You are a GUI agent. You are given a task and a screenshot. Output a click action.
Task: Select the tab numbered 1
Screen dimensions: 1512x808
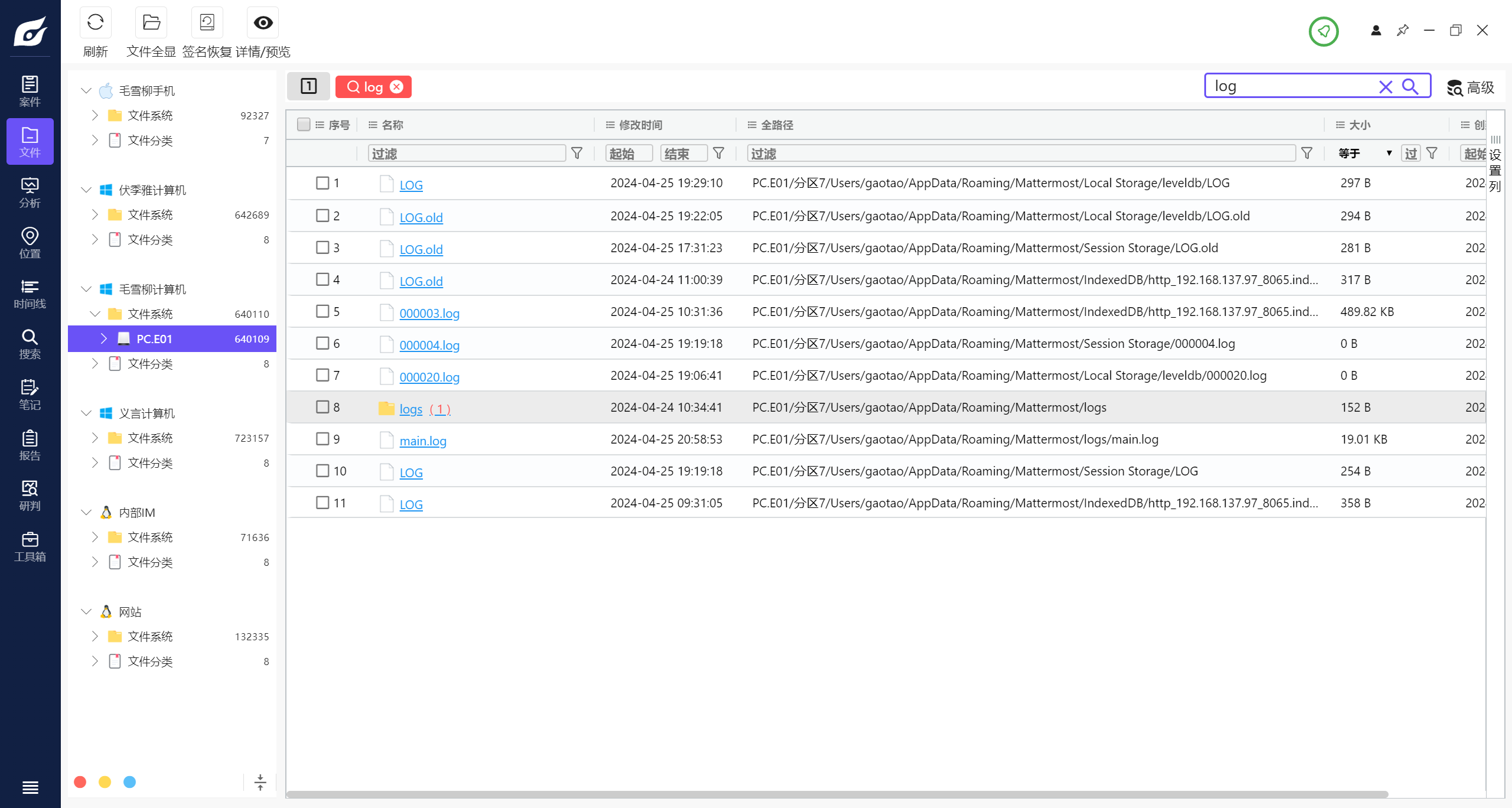pyautogui.click(x=308, y=87)
